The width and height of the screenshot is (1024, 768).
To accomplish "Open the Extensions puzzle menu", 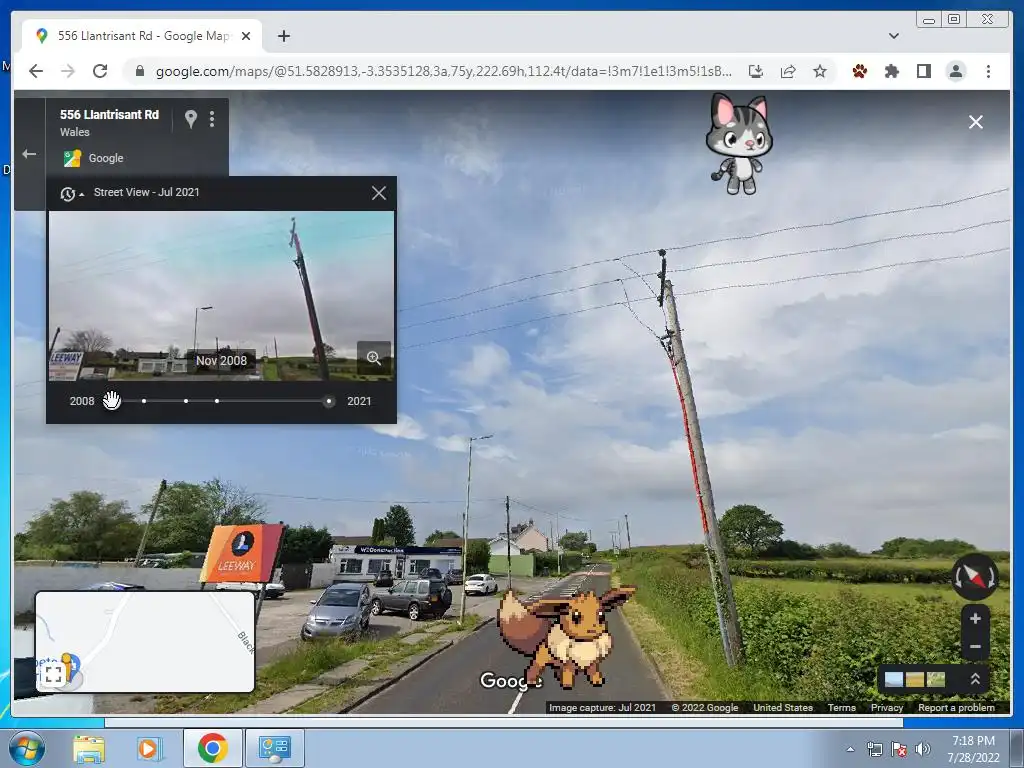I will point(891,71).
